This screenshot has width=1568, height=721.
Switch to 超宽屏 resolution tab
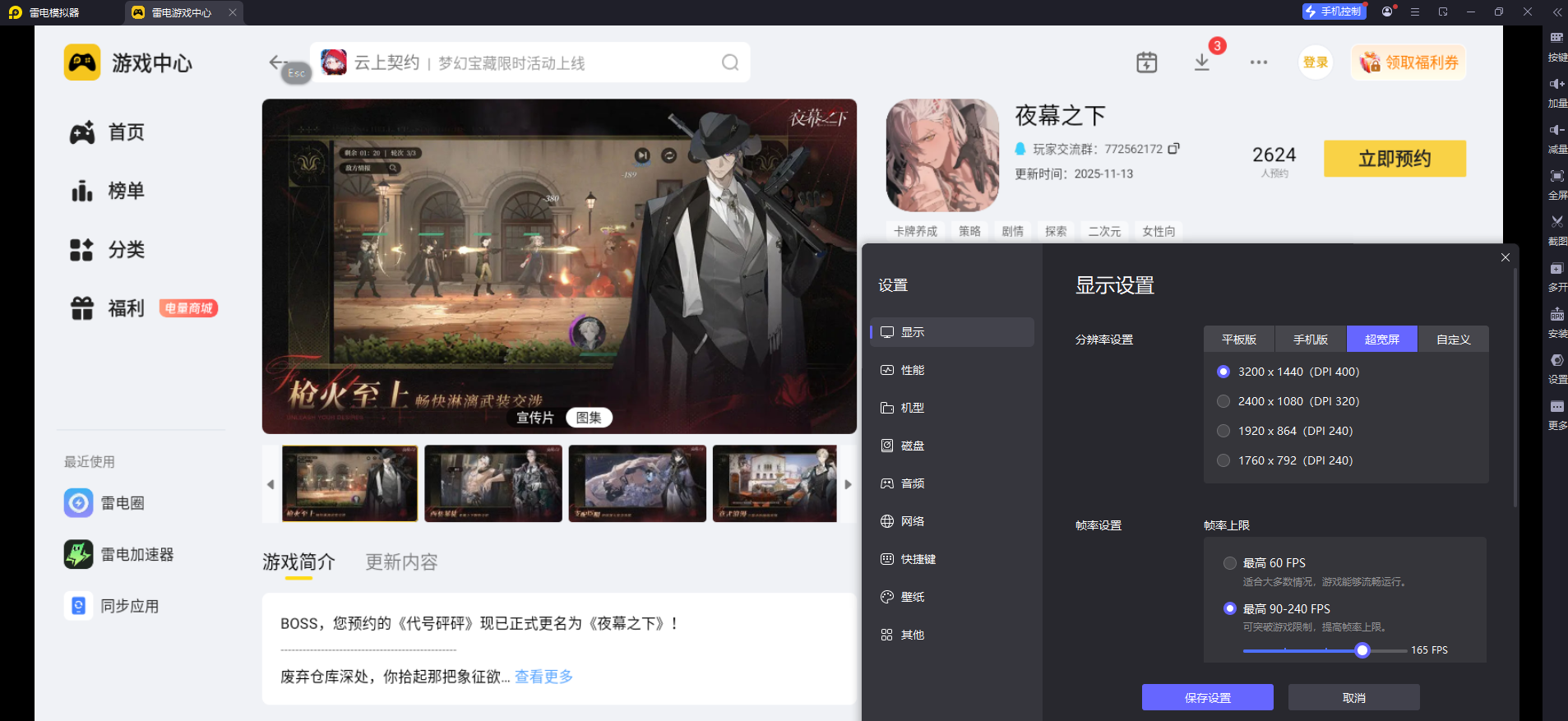(1382, 340)
